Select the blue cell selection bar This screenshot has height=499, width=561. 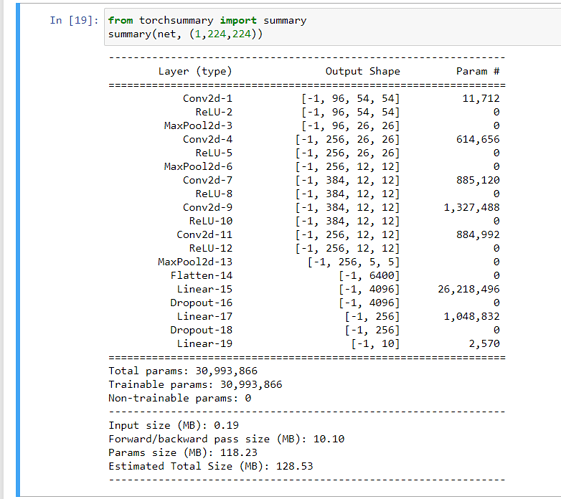[x=18, y=250]
